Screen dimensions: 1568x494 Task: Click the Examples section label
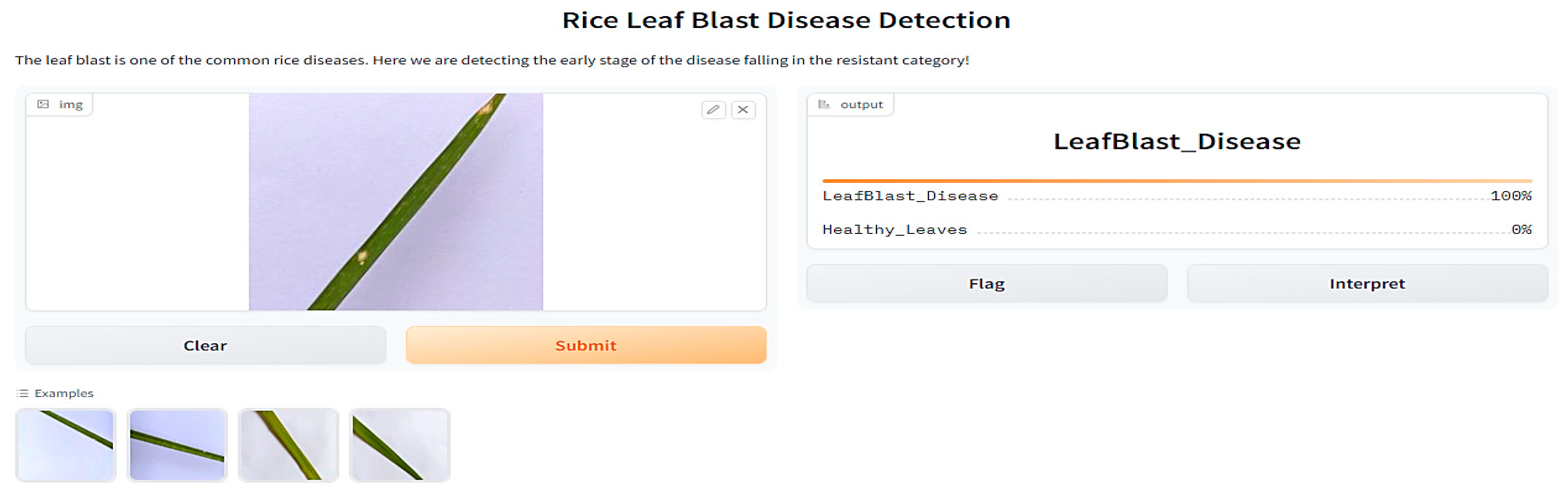pyautogui.click(x=64, y=393)
